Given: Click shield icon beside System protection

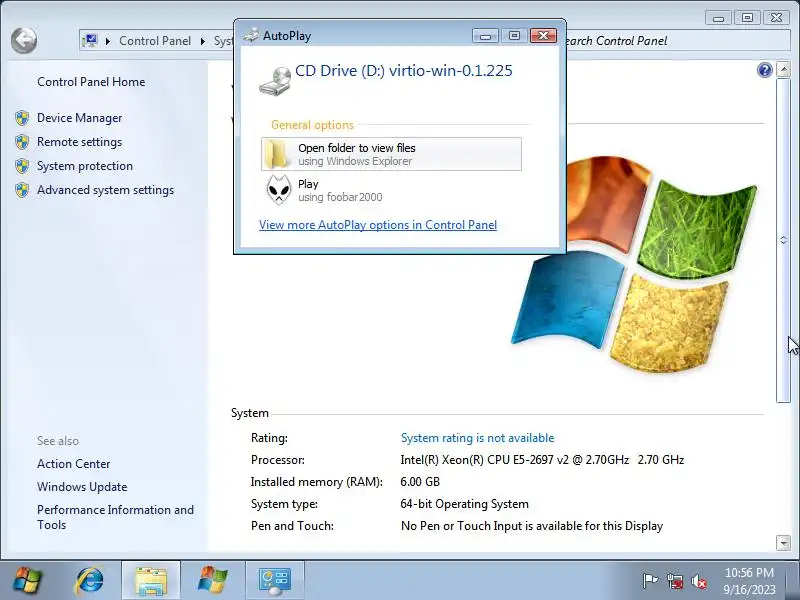Looking at the screenshot, I should (22, 166).
